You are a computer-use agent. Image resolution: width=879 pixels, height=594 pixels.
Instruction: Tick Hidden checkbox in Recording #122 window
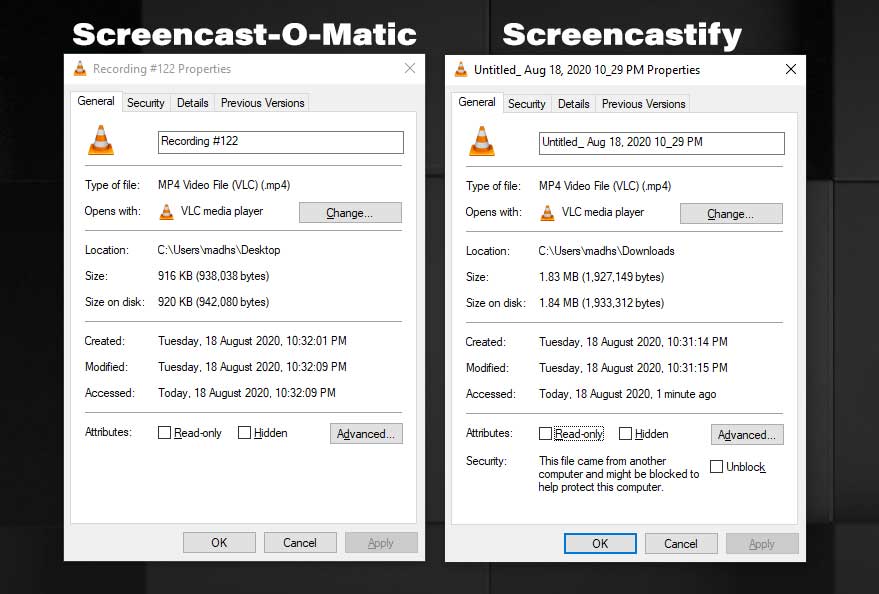tap(244, 433)
